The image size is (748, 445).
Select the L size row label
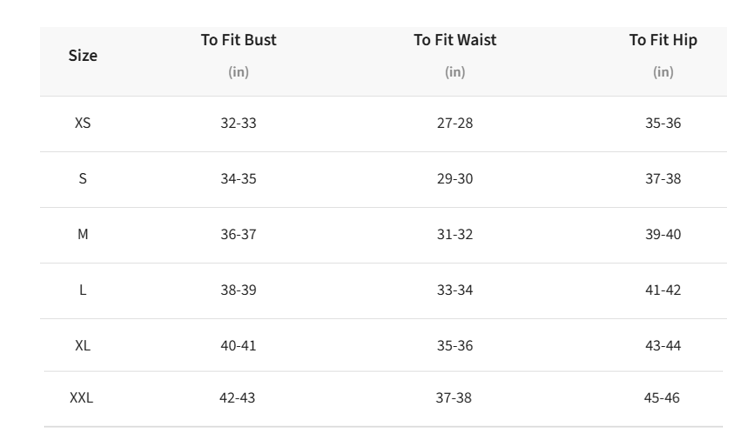(x=83, y=290)
